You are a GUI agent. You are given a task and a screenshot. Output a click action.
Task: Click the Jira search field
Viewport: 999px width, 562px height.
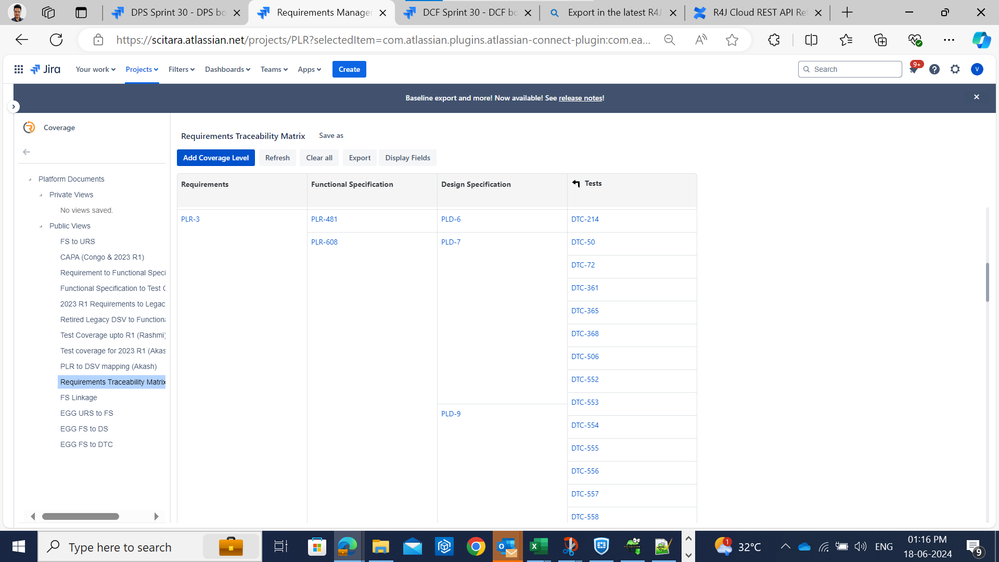click(x=850, y=69)
